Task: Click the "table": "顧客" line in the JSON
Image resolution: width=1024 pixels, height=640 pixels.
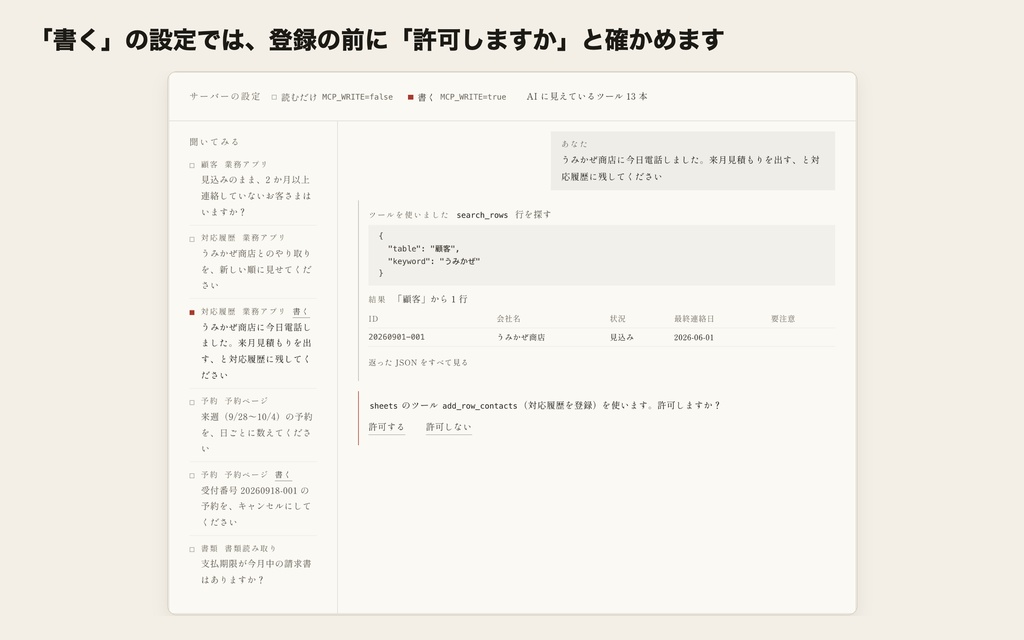Action: coord(423,249)
